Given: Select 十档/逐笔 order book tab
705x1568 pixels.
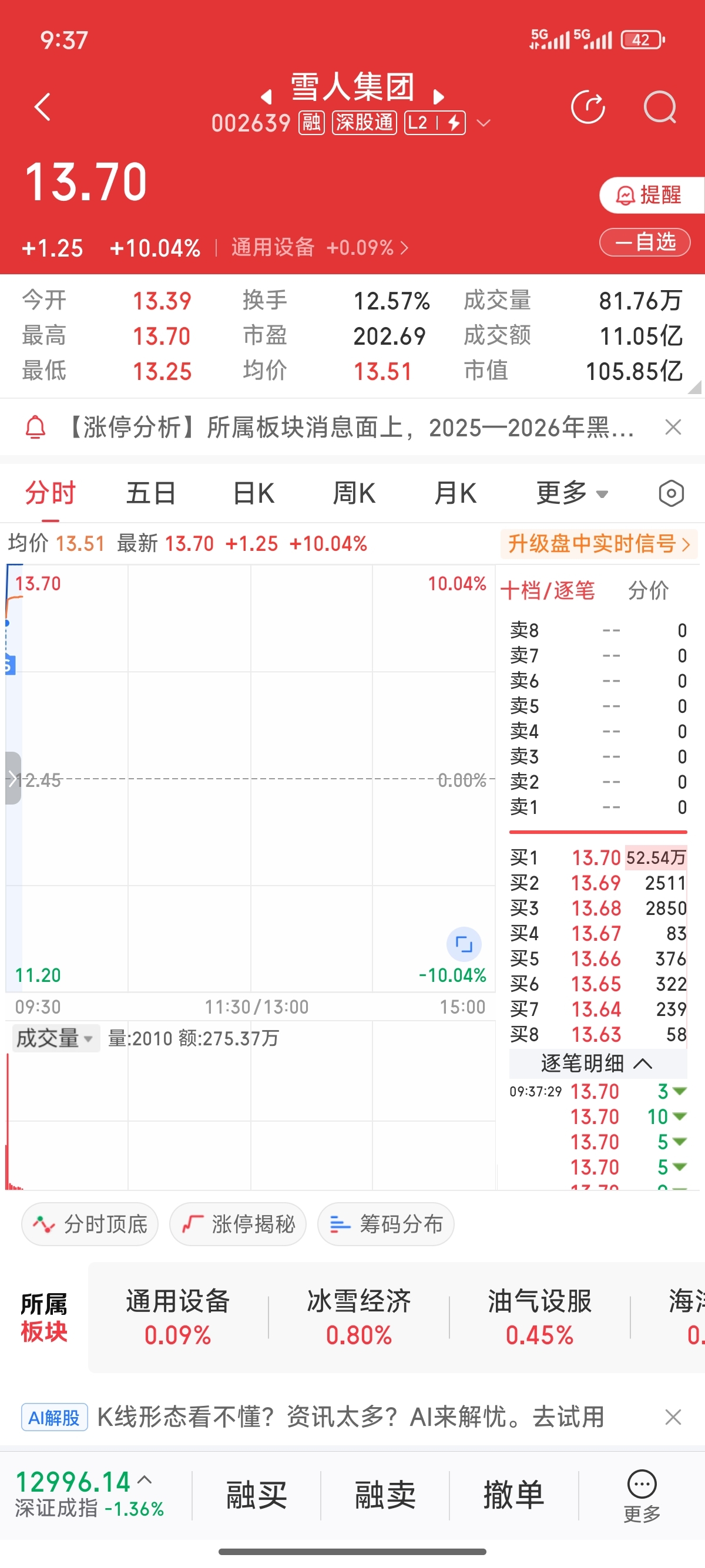Looking at the screenshot, I should 548,590.
